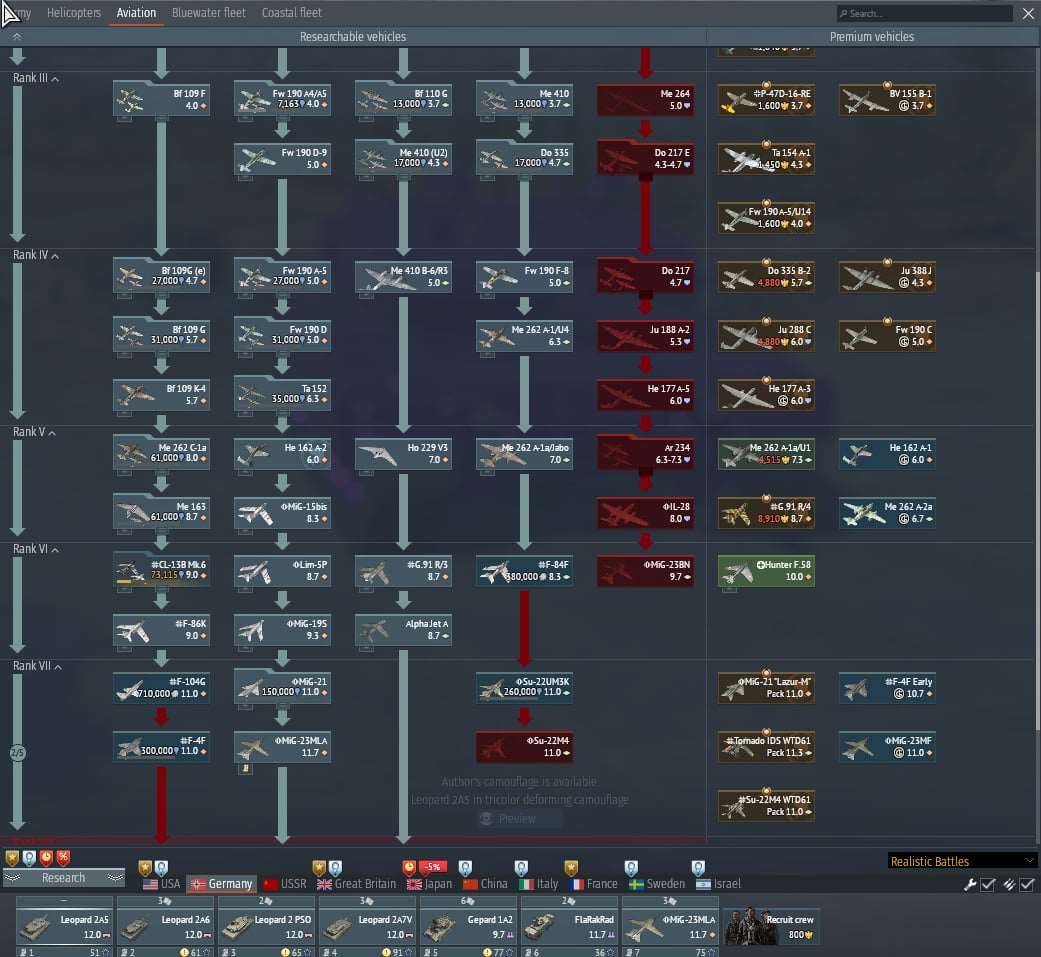The height and width of the screenshot is (957, 1041).
Task: Open the Bluewater fleet tab
Action: pos(208,13)
